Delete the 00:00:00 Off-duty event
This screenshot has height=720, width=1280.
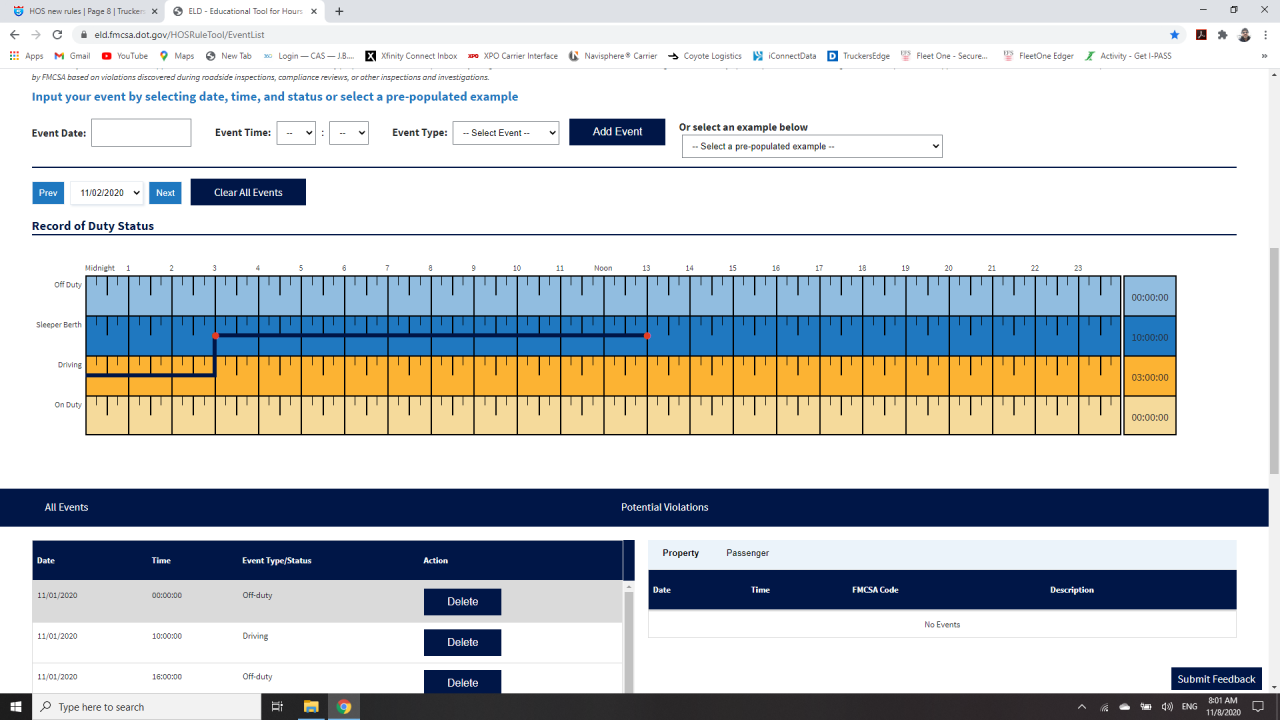tap(462, 602)
